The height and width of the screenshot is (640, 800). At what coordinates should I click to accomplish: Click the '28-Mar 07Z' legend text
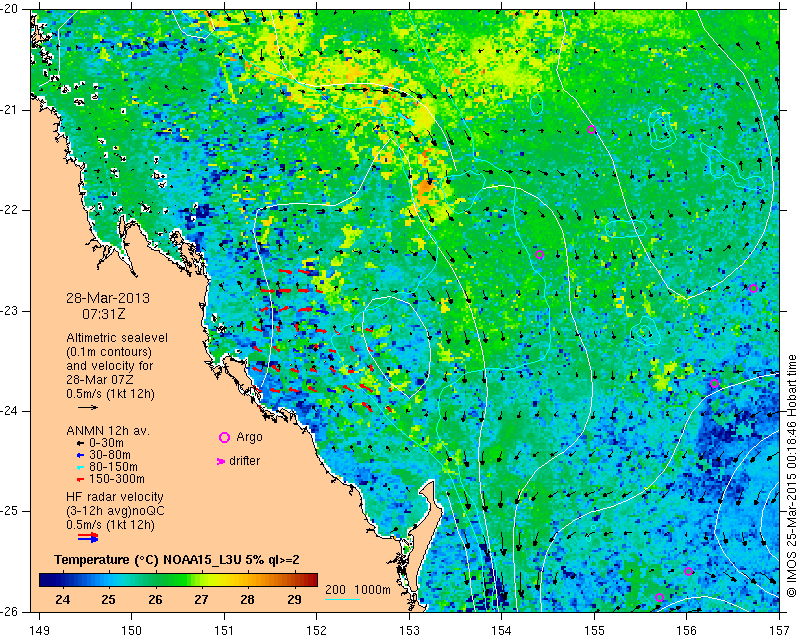(100, 380)
